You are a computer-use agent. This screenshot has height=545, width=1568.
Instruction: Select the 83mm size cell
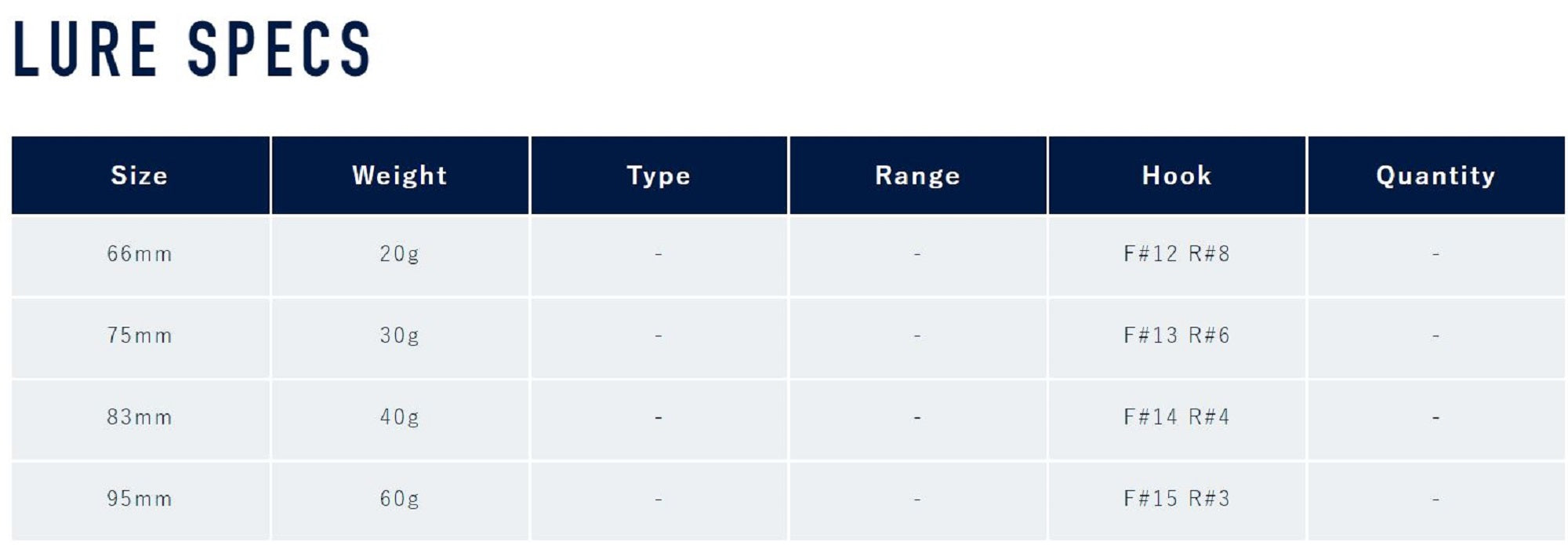[x=140, y=417]
